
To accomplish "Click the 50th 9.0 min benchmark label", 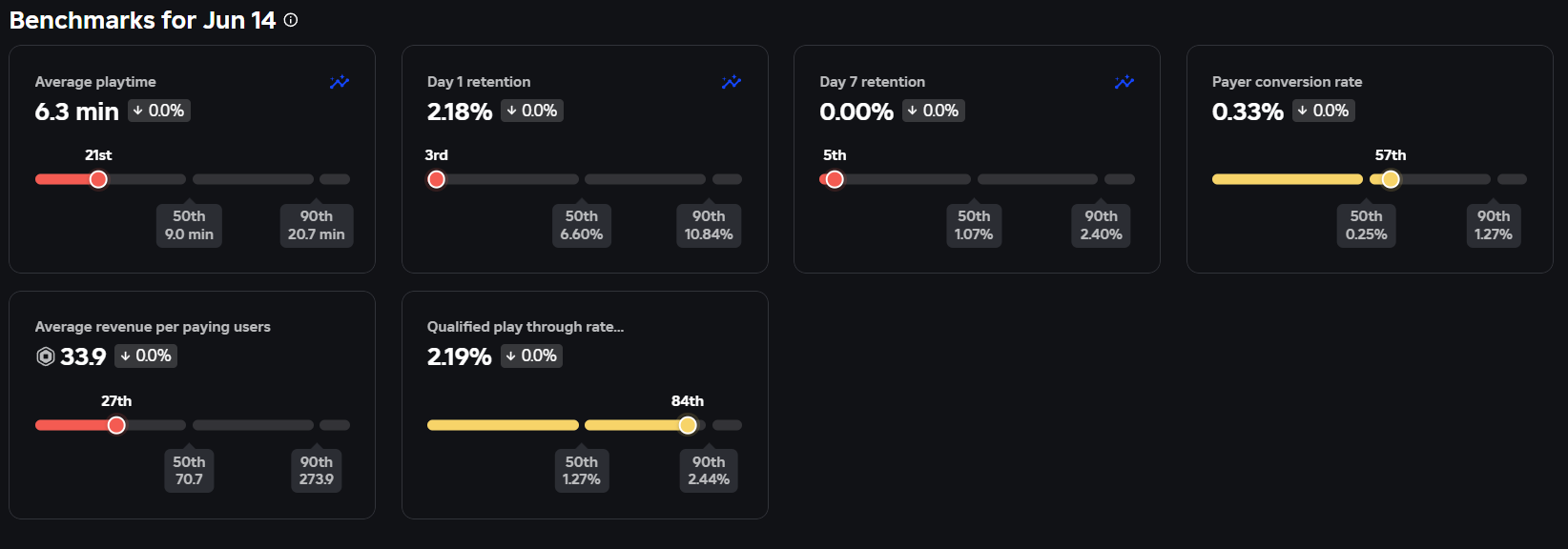I will pyautogui.click(x=189, y=226).
